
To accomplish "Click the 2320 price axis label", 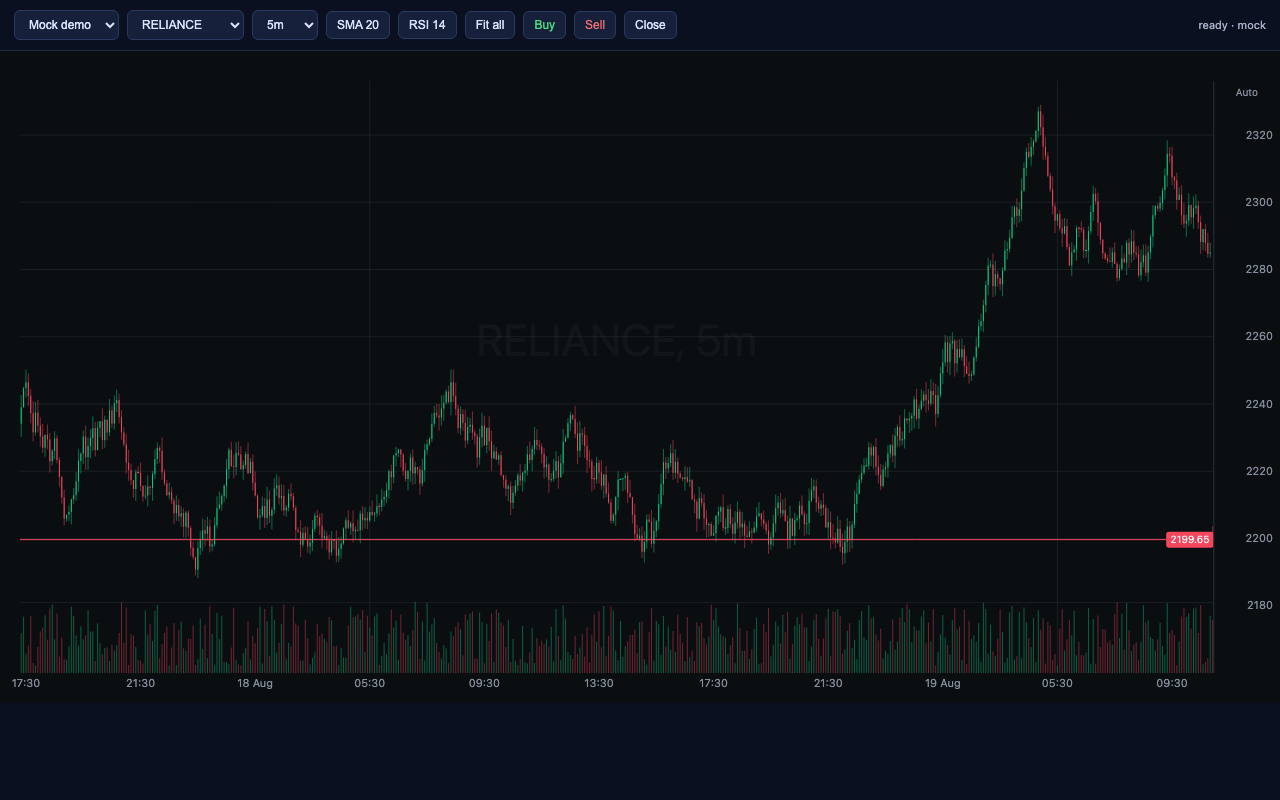I will point(1259,135).
